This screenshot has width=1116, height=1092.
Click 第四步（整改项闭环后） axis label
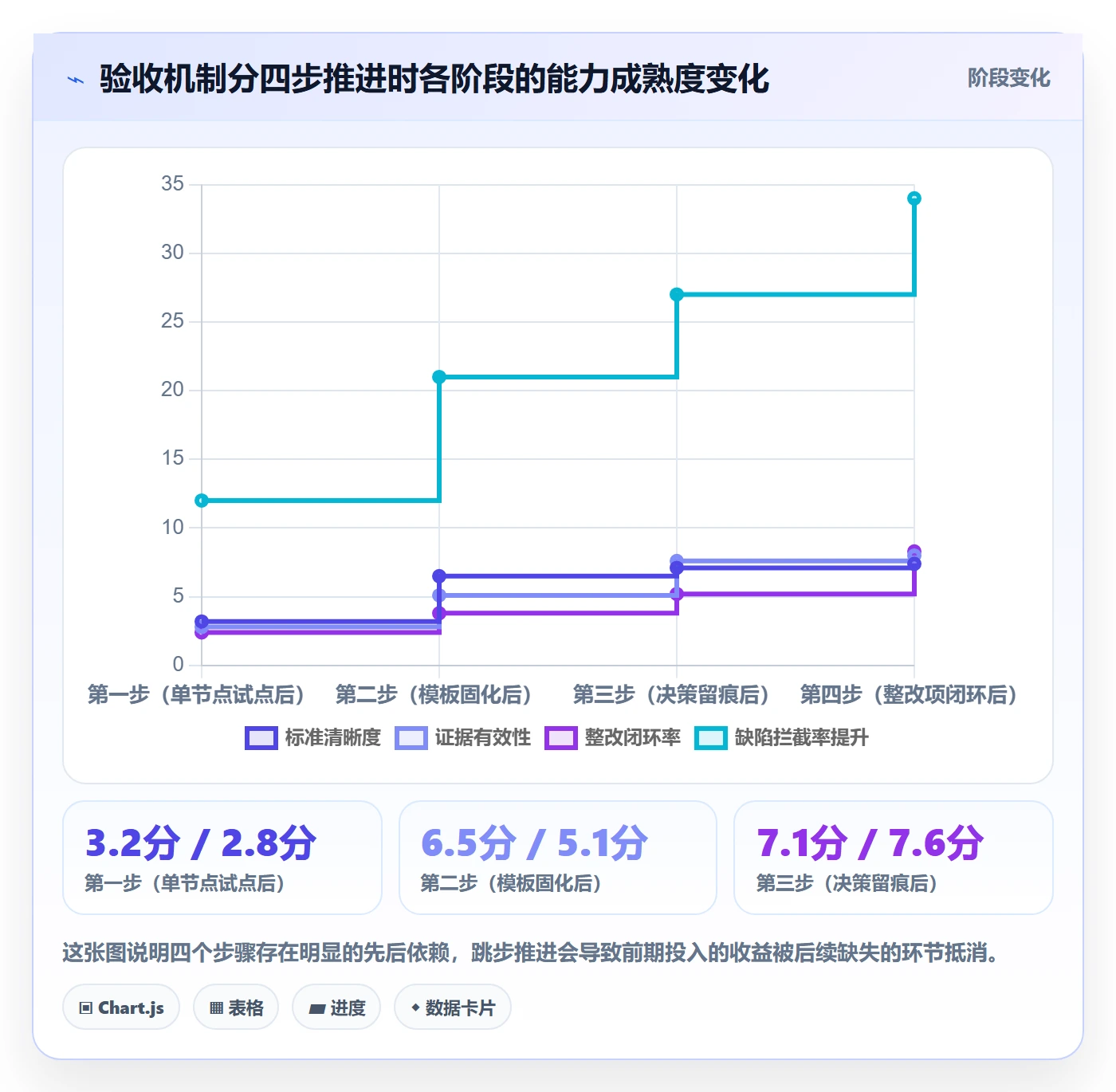pos(909,695)
